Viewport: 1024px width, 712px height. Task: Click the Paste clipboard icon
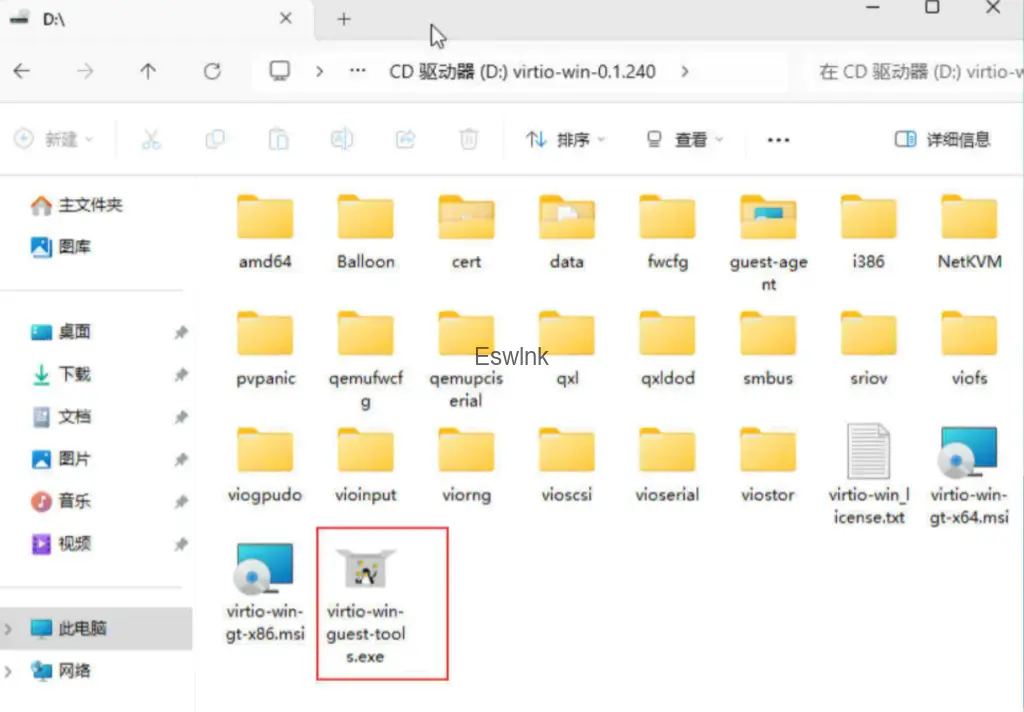[x=279, y=140]
